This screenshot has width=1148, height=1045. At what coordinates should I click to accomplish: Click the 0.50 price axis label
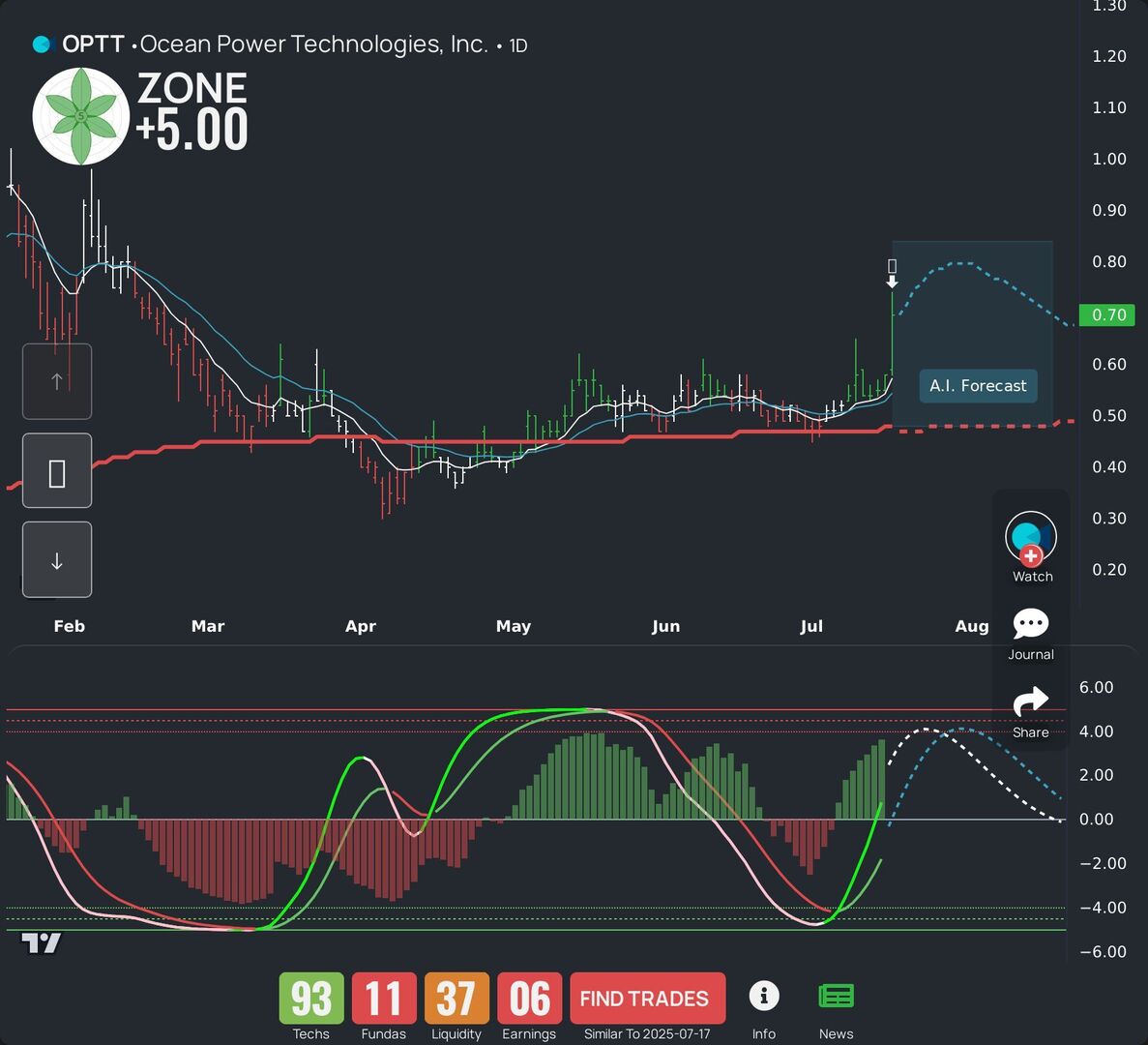click(x=1109, y=415)
